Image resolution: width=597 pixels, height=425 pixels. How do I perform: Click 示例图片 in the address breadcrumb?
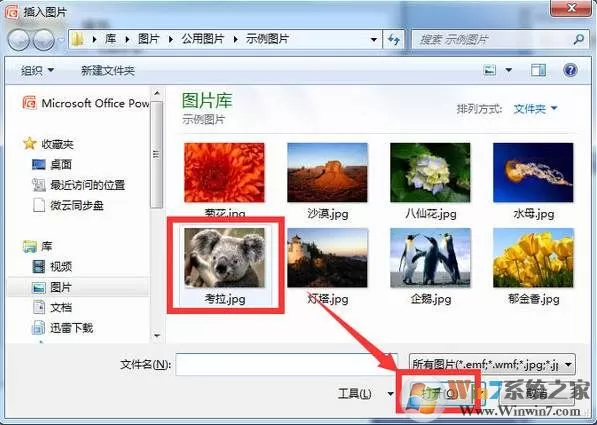pos(268,39)
